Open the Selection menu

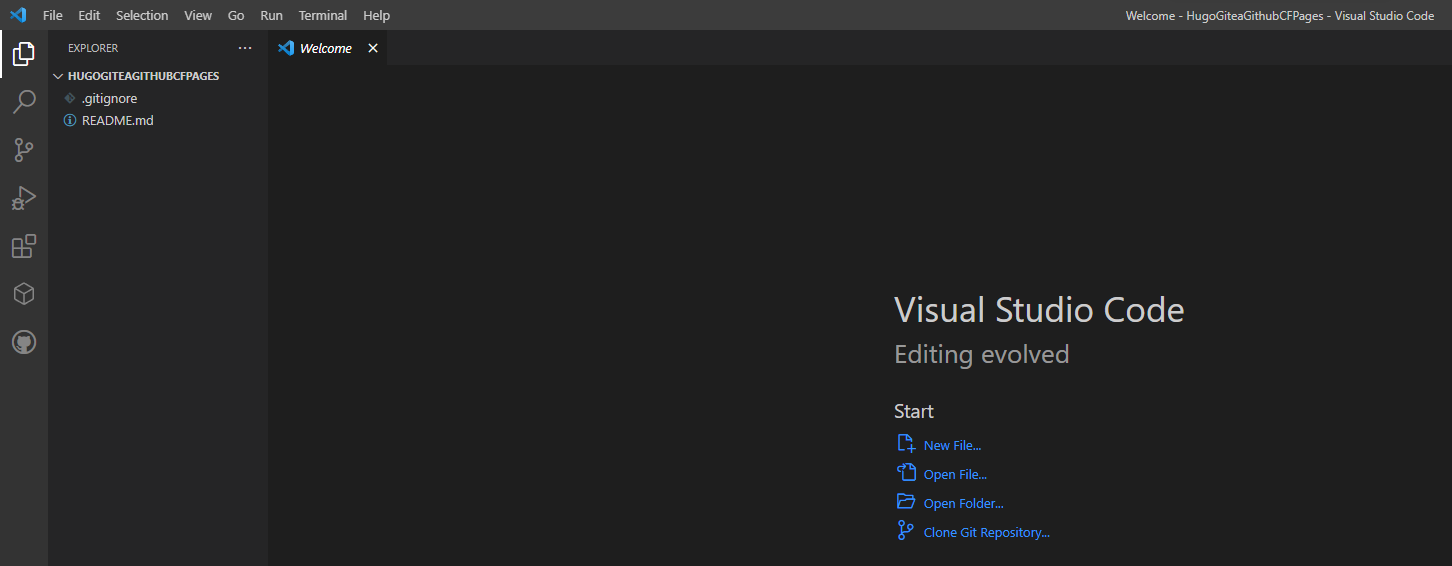pyautogui.click(x=142, y=15)
